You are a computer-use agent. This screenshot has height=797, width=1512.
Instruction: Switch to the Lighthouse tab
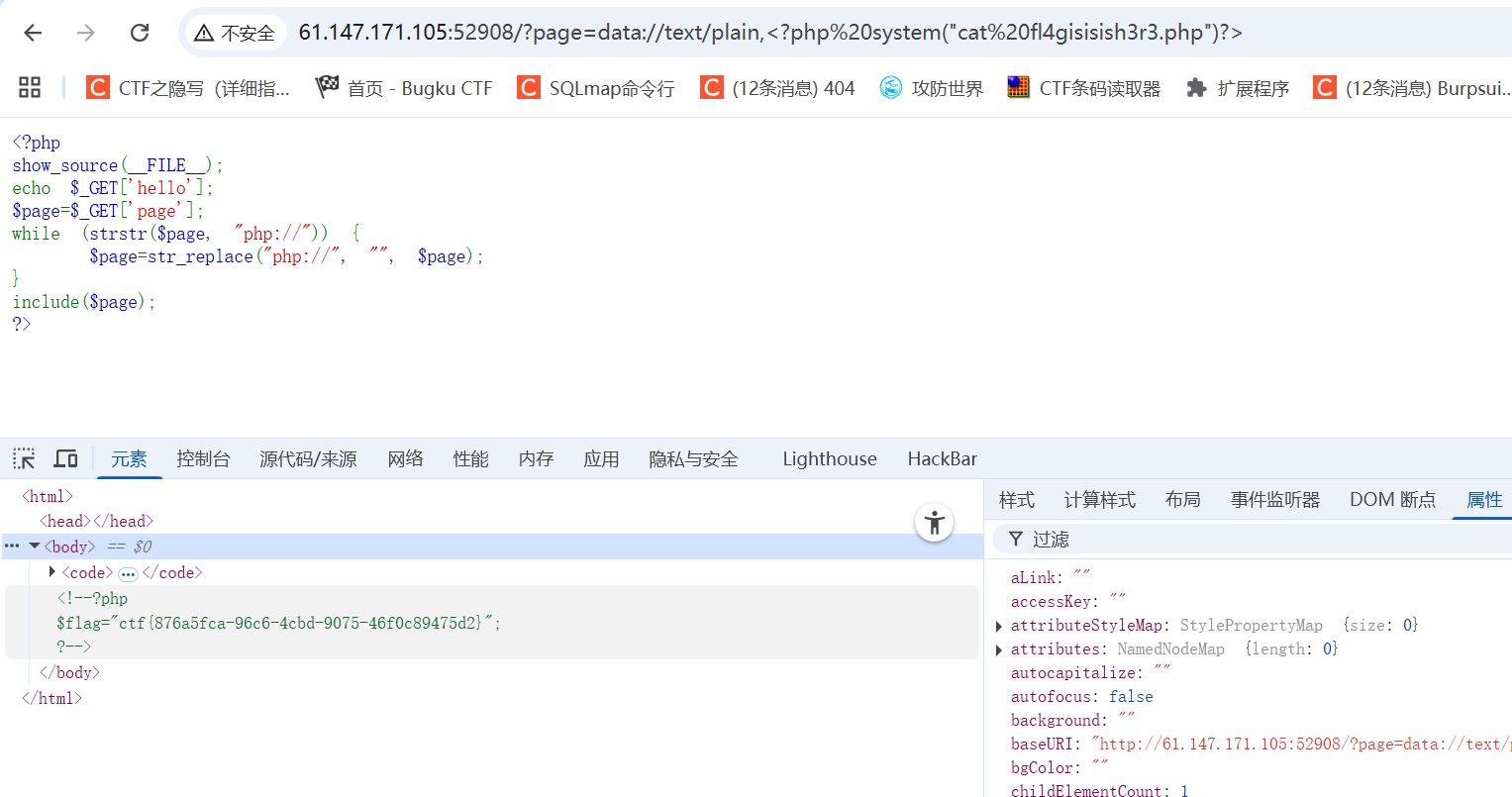(x=830, y=458)
